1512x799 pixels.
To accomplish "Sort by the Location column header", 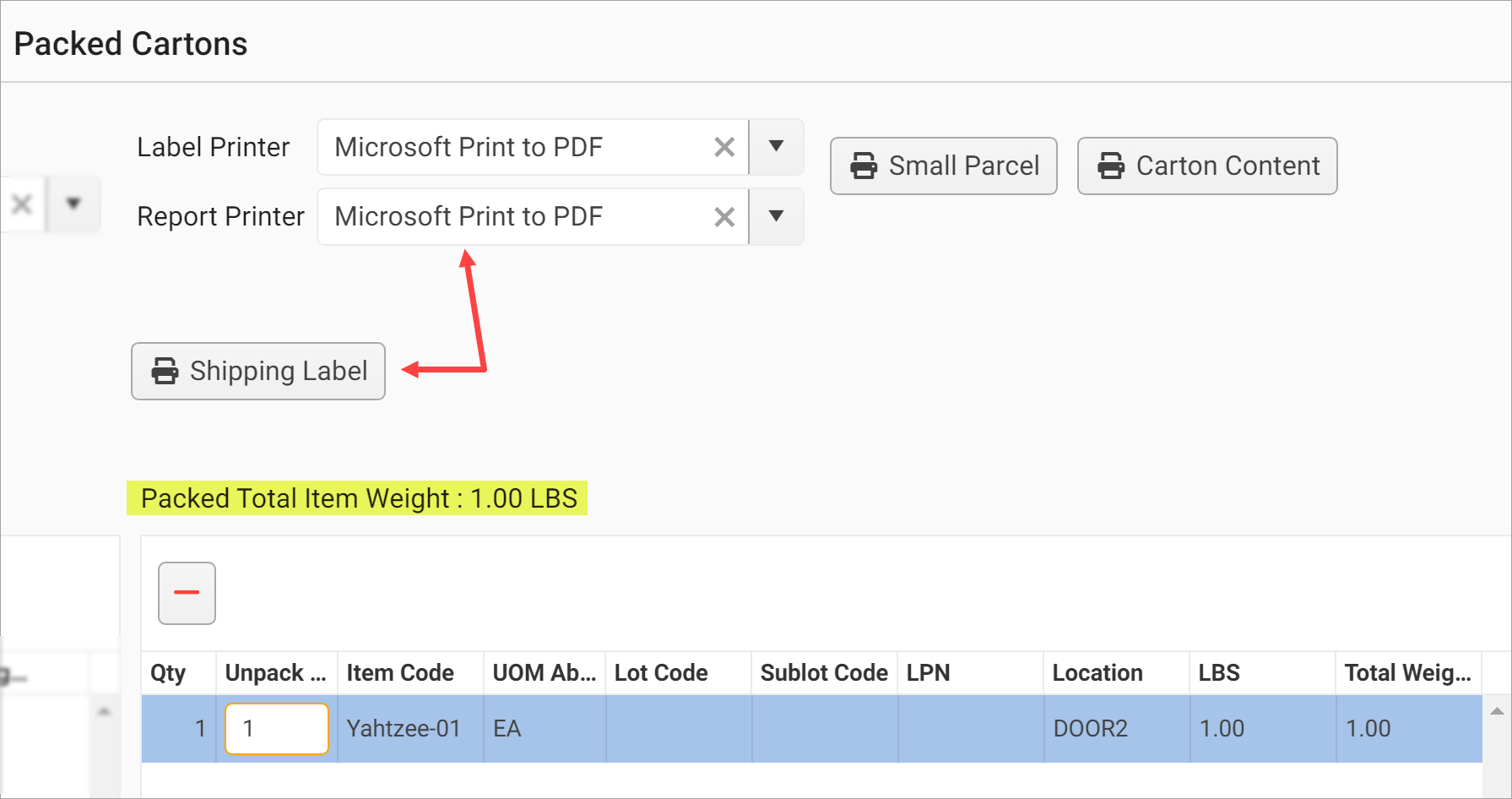I will [x=1097, y=672].
